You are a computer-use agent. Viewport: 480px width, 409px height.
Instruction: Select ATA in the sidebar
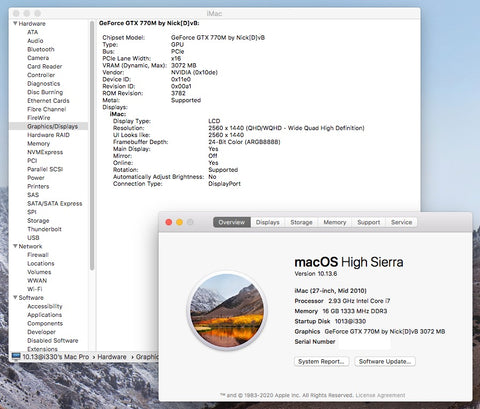point(33,32)
